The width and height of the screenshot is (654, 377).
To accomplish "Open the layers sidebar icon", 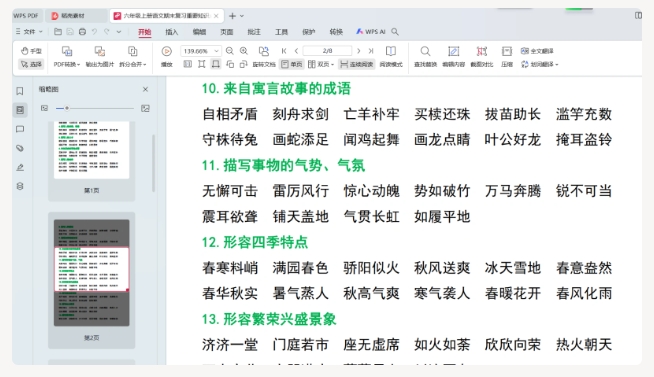I will point(20,186).
